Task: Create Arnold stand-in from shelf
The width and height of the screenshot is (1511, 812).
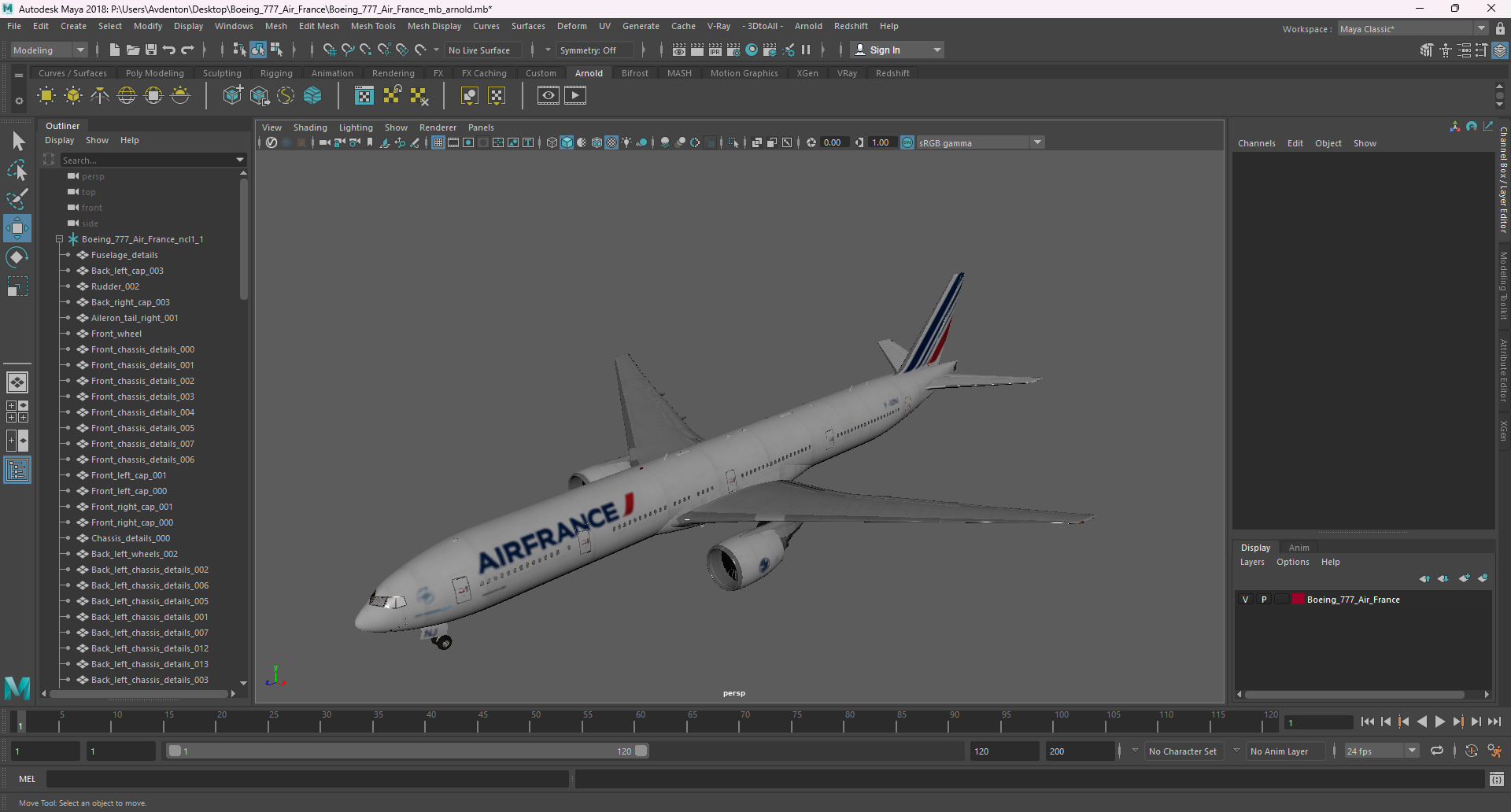Action: point(232,96)
